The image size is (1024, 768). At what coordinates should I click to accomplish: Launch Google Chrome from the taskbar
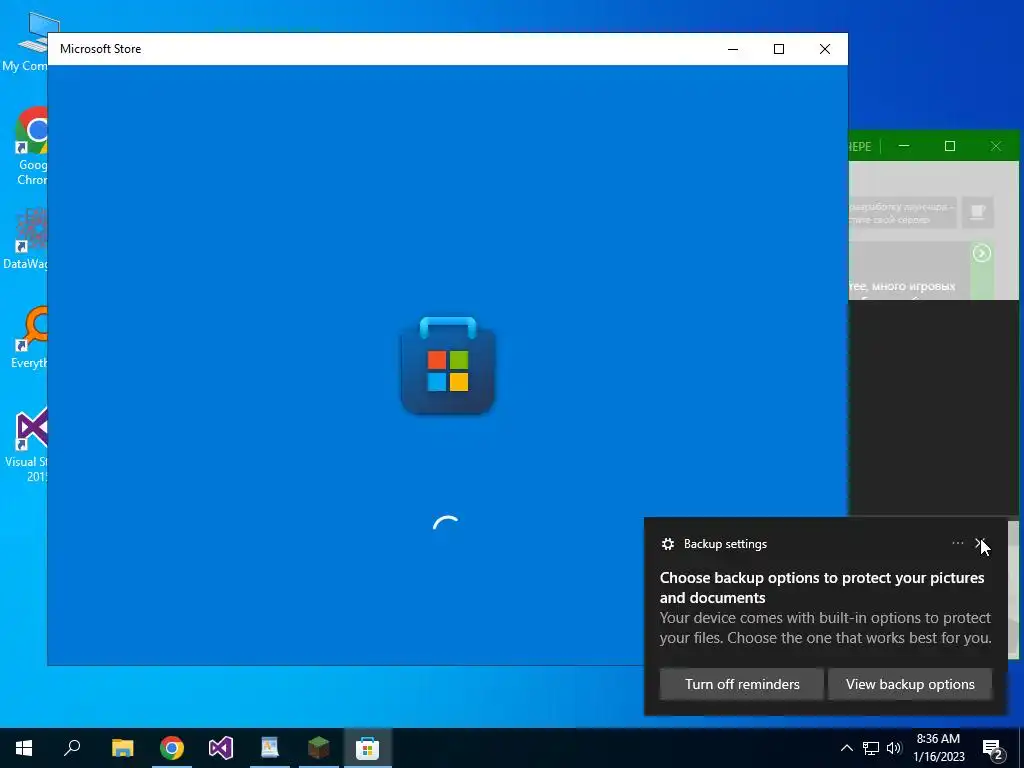pos(172,748)
